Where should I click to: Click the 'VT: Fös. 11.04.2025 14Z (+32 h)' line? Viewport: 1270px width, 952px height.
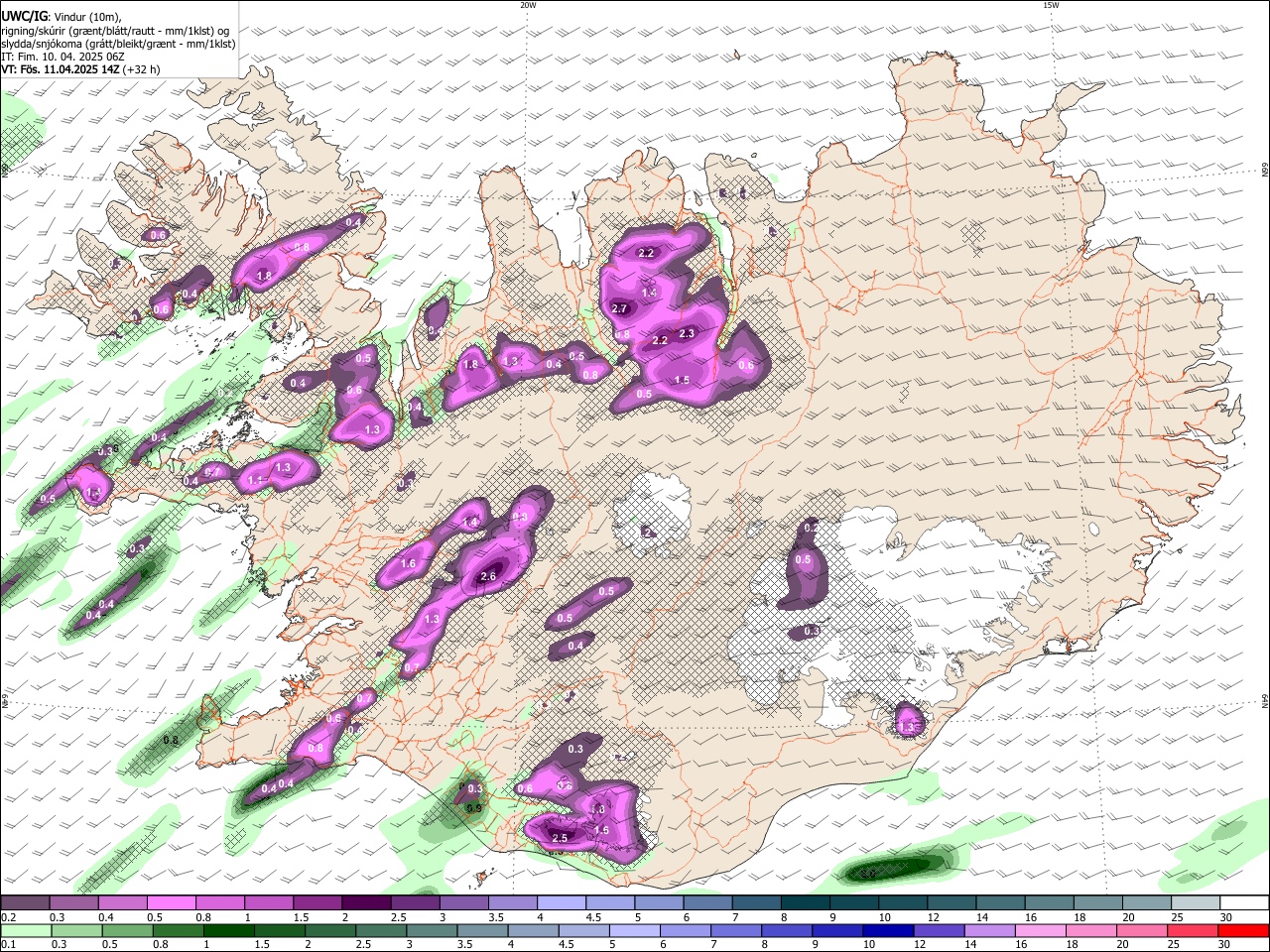click(x=81, y=69)
